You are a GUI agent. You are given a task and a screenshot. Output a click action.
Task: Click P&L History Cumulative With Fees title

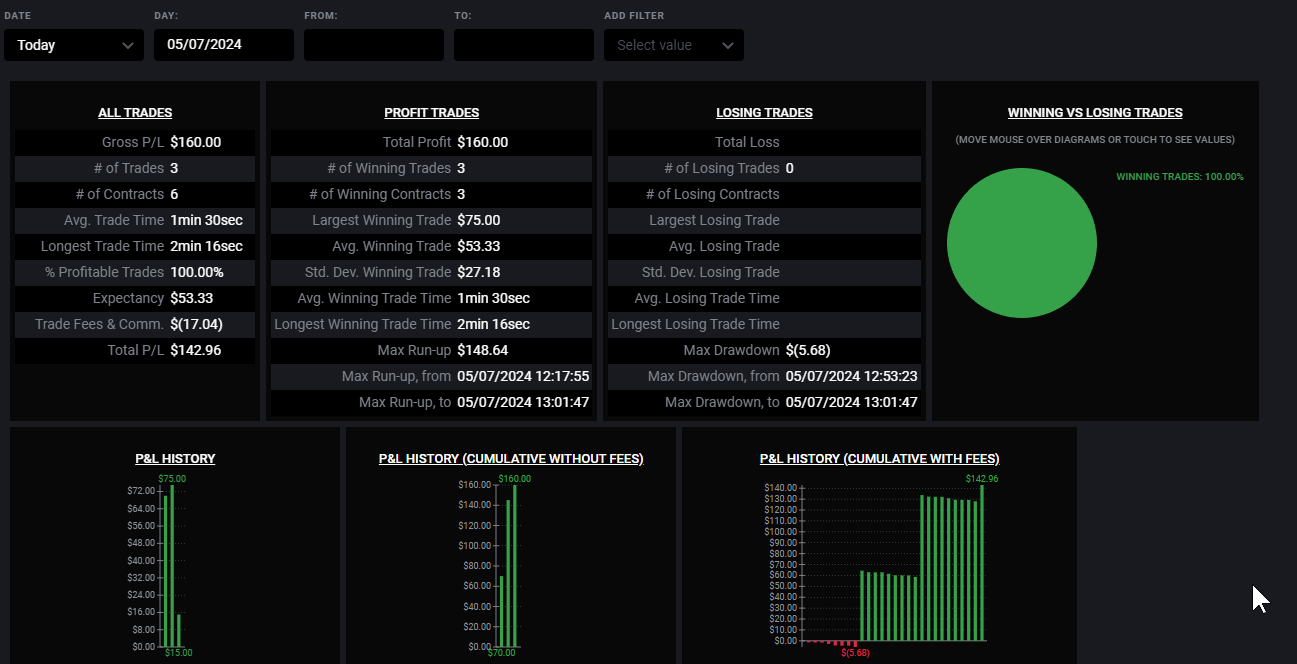click(x=879, y=459)
